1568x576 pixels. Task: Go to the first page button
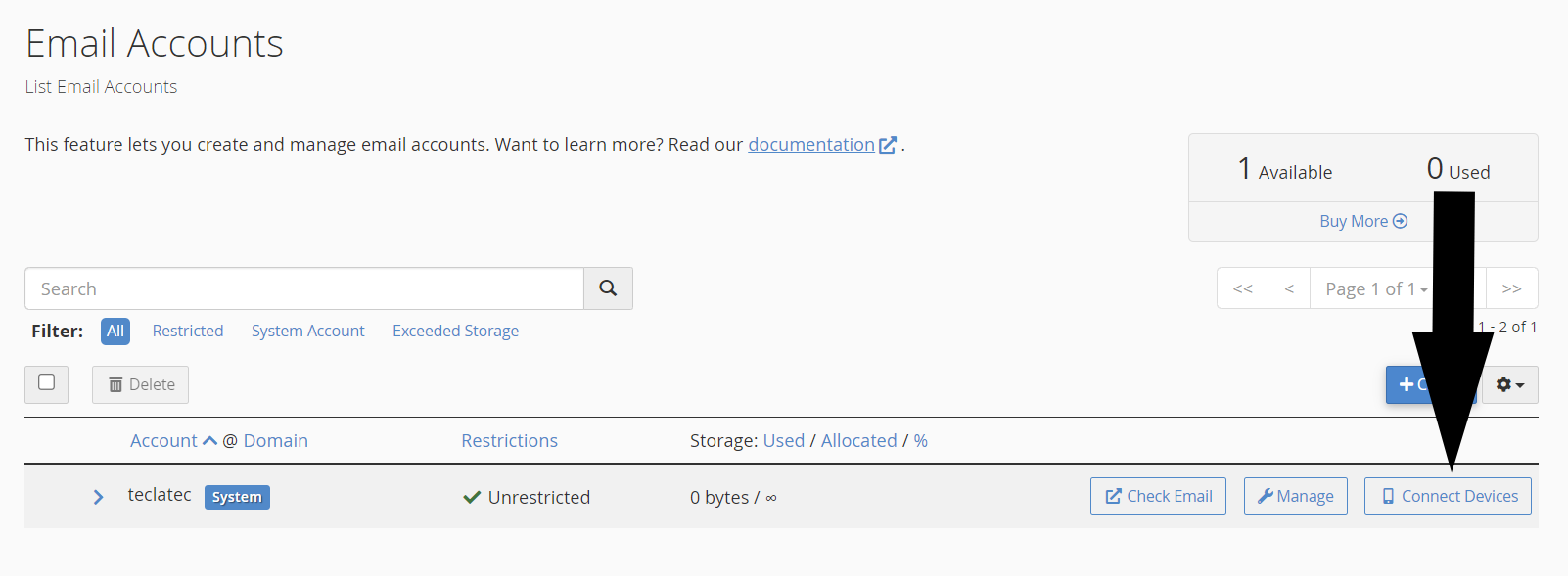[x=1242, y=288]
